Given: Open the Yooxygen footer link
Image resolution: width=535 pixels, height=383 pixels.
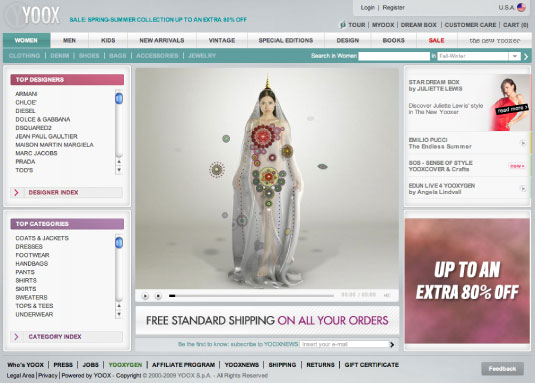Looking at the screenshot, I should [x=125, y=365].
